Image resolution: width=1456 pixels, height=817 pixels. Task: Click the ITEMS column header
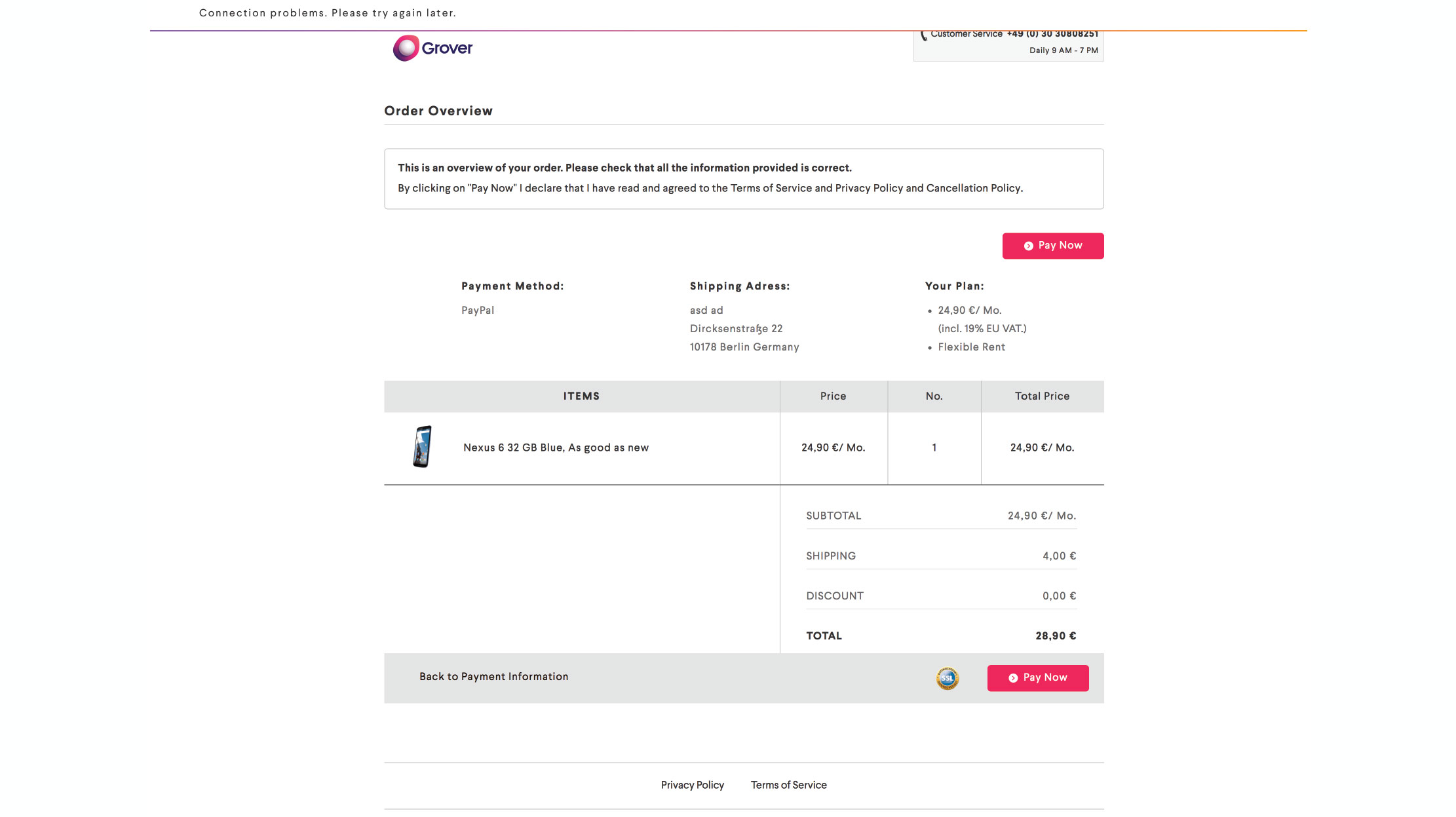[581, 396]
